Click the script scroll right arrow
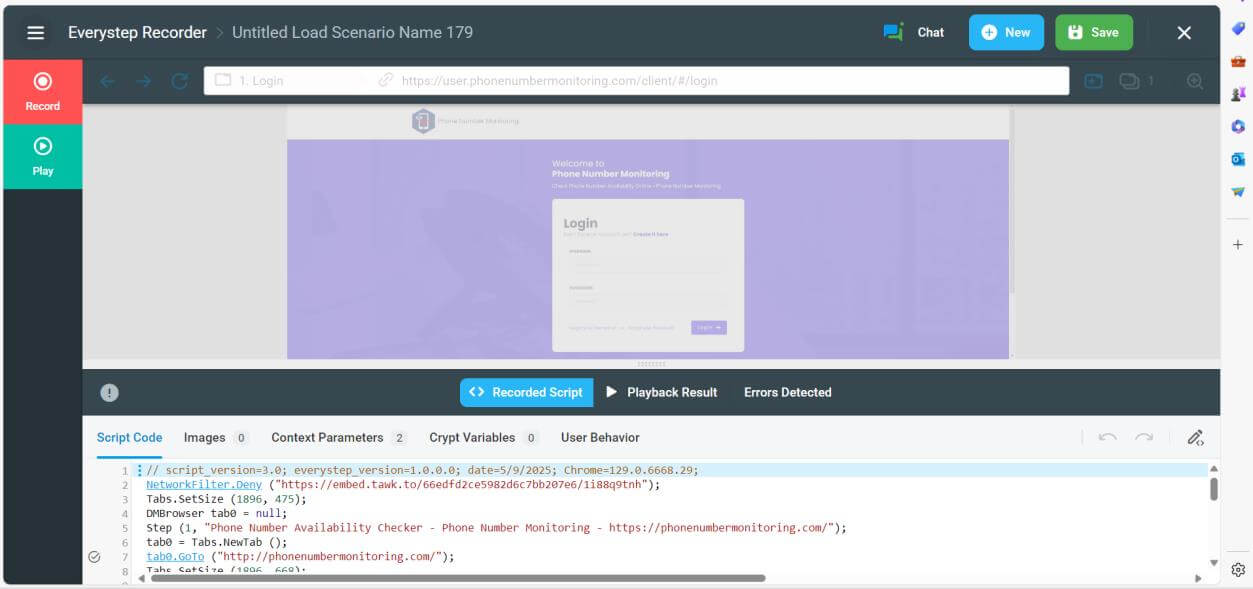The height and width of the screenshot is (589, 1253). [x=1198, y=577]
